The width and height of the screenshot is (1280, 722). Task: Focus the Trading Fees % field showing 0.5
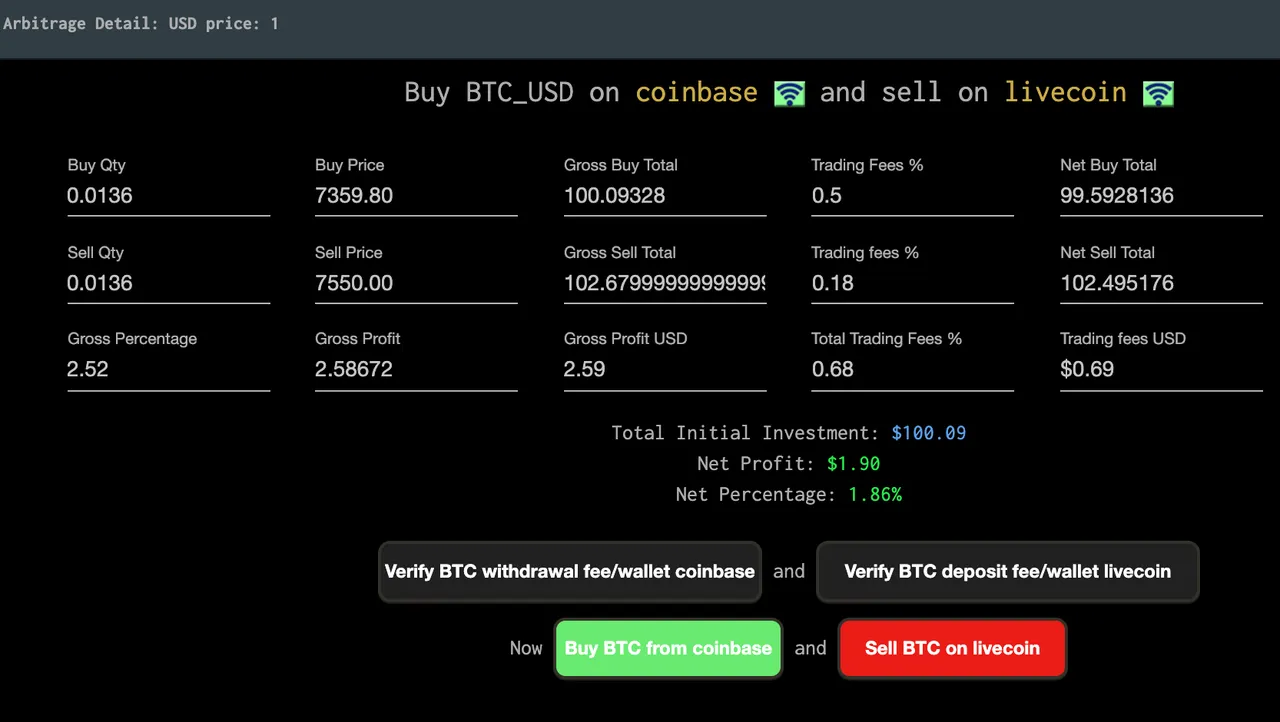[912, 196]
